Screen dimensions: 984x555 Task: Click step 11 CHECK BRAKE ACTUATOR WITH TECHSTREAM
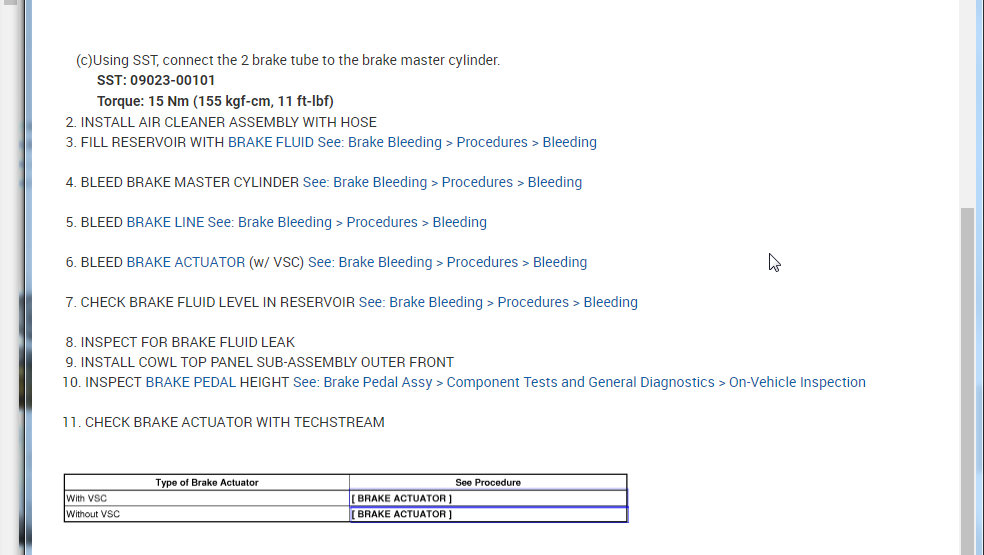pyautogui.click(x=233, y=422)
